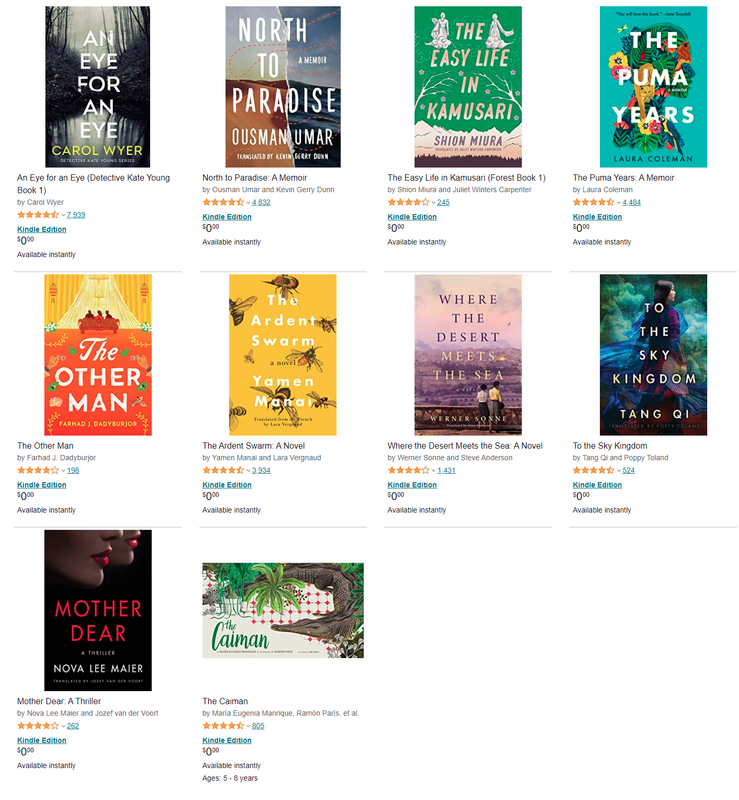Click the stars for The Easy Life in Kamusari

(408, 202)
